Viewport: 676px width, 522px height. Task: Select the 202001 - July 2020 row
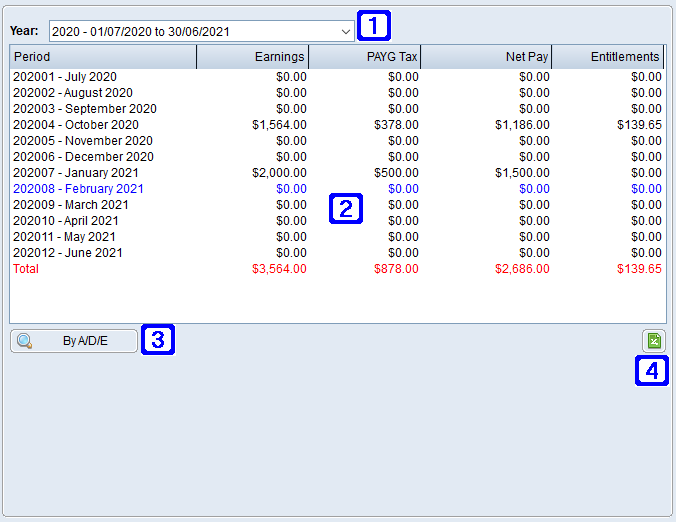pos(338,77)
